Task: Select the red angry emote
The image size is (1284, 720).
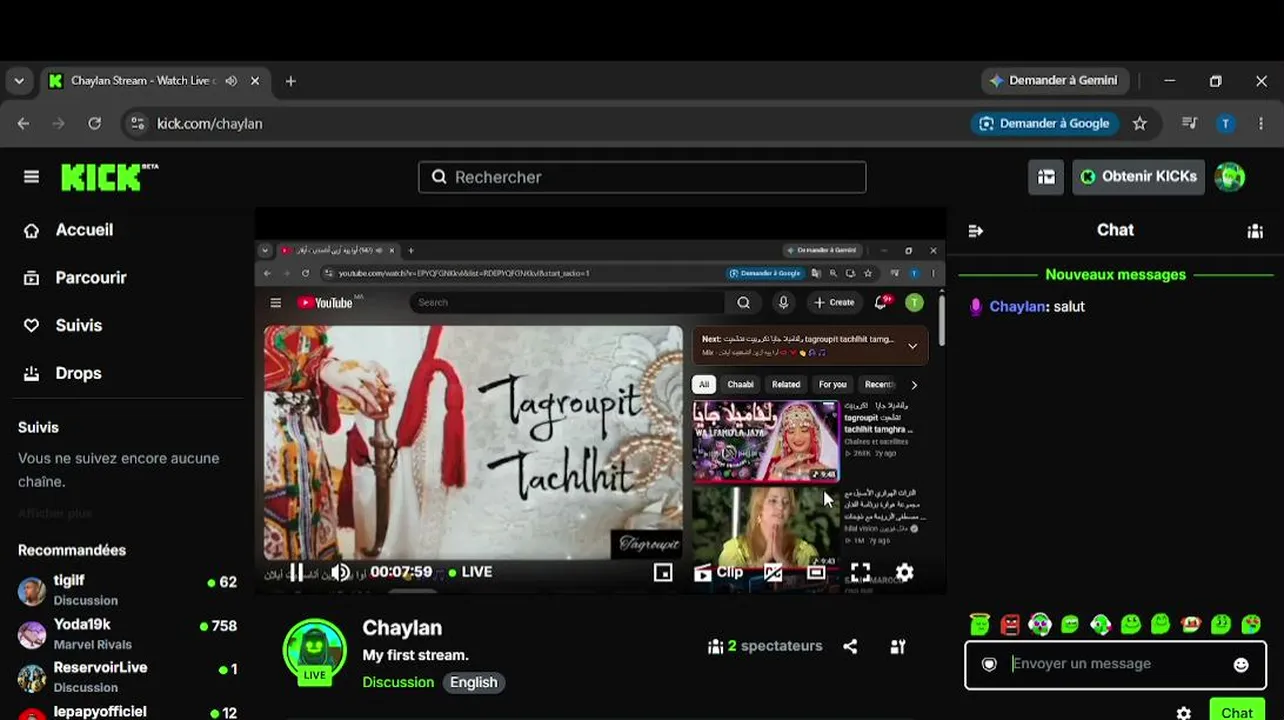Action: 1010,625
